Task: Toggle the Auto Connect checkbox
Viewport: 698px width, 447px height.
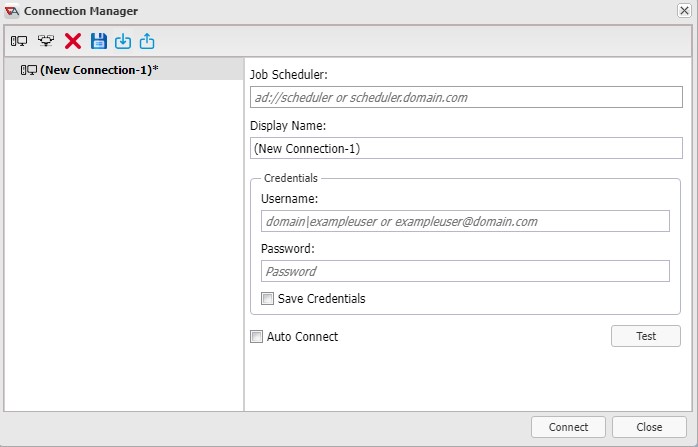Action: click(x=256, y=336)
